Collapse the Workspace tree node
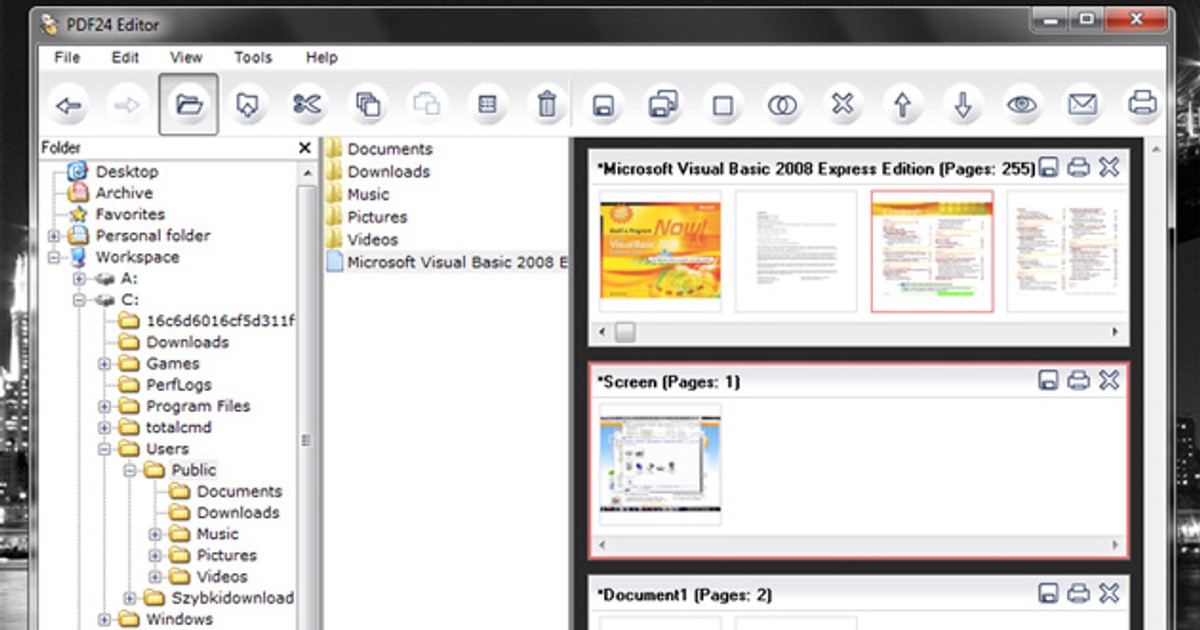The height and width of the screenshot is (630, 1200). pyautogui.click(x=54, y=257)
